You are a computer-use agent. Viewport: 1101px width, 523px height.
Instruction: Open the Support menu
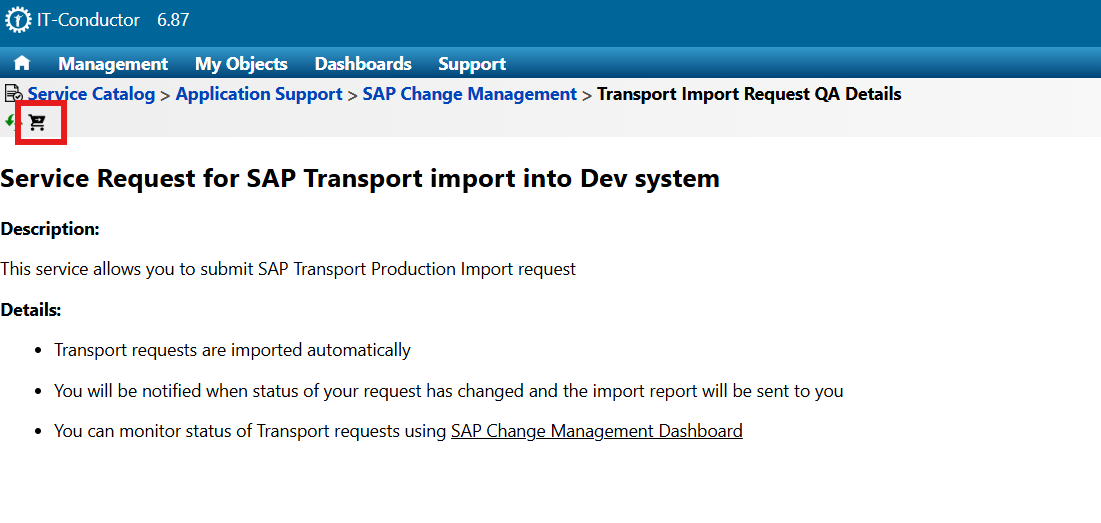coord(472,64)
